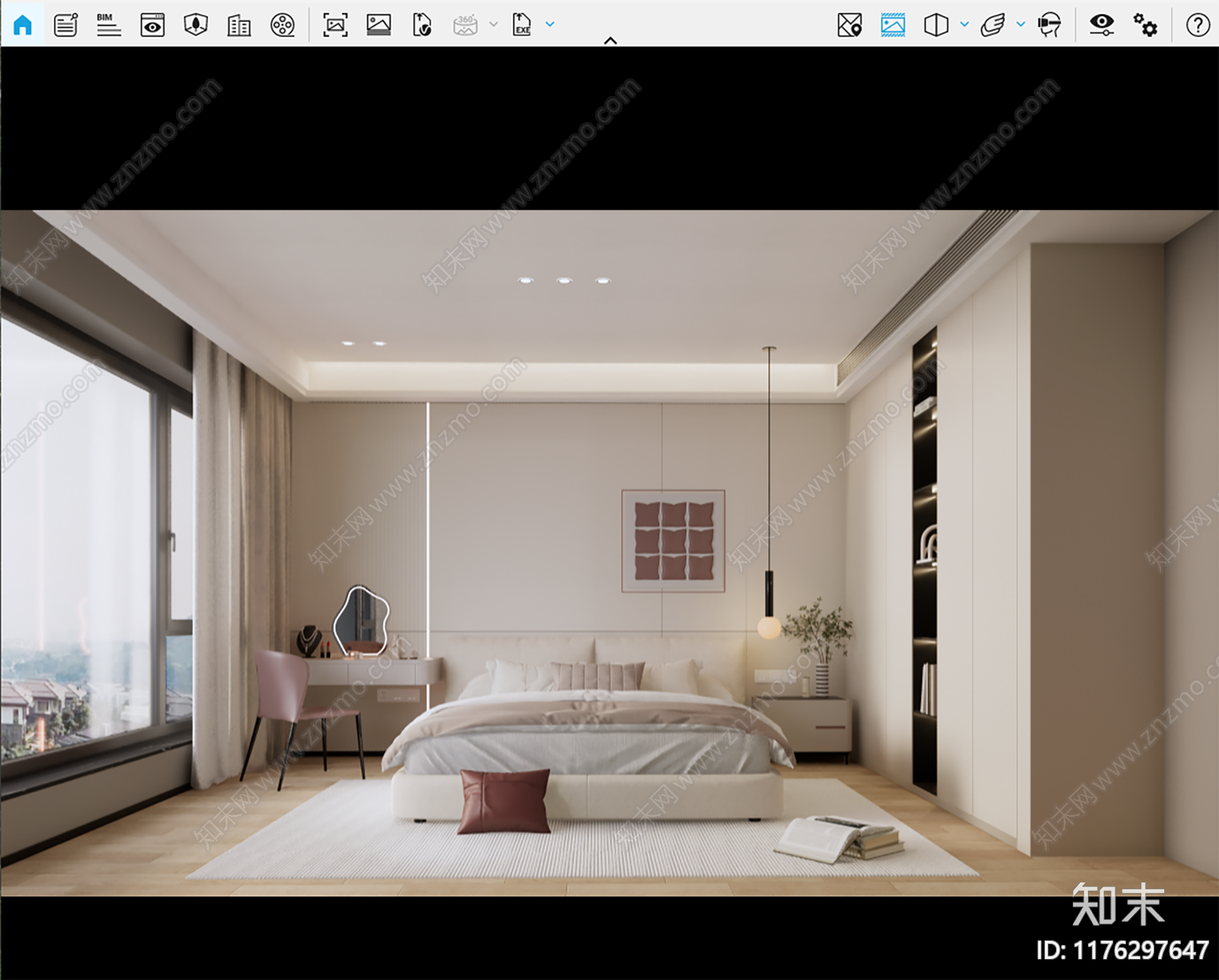Take a Screenshot with the framed picture icon

point(335,25)
